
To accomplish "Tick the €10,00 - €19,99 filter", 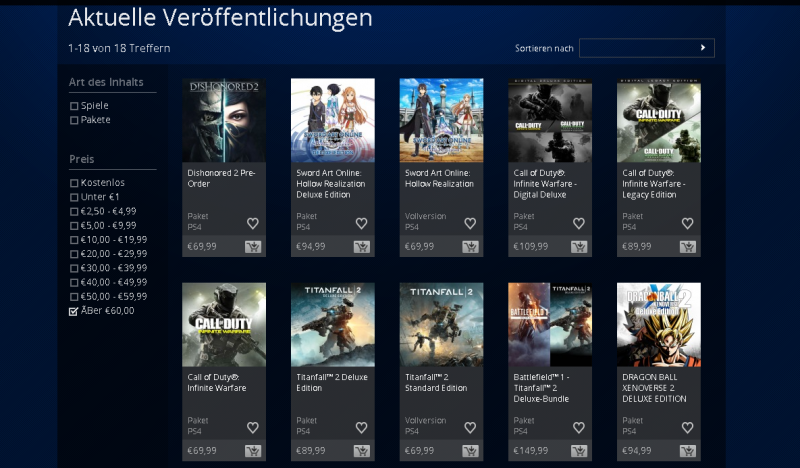I will 74,240.
